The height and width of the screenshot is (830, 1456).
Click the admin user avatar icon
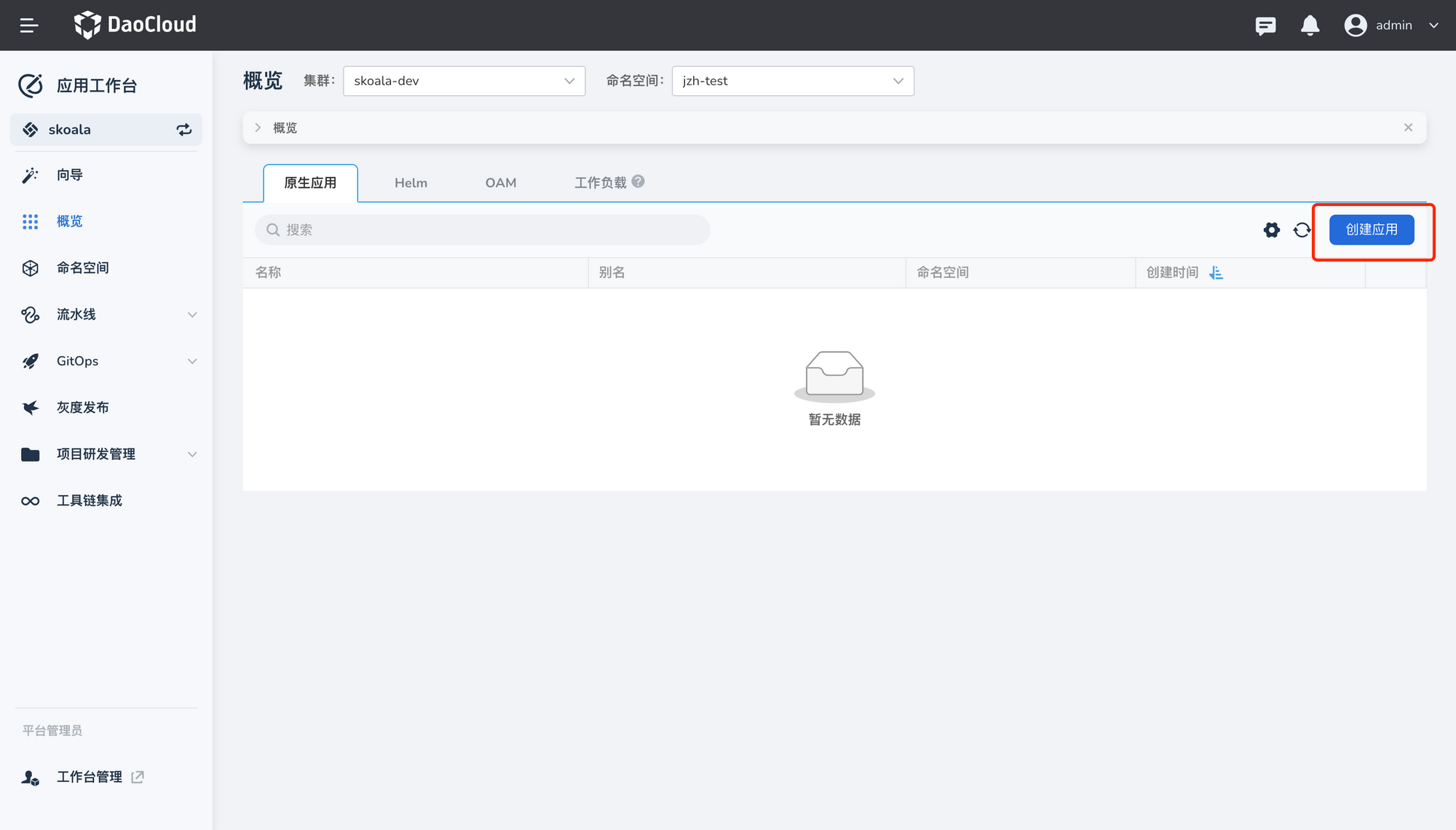click(x=1356, y=25)
